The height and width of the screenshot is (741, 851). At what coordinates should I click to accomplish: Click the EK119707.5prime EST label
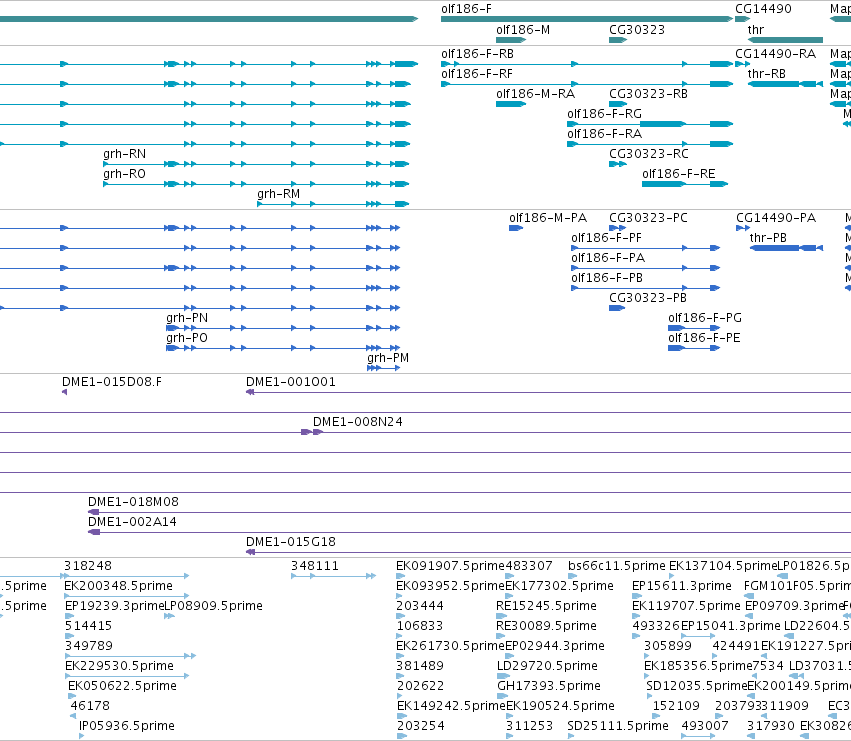pyautogui.click(x=686, y=606)
